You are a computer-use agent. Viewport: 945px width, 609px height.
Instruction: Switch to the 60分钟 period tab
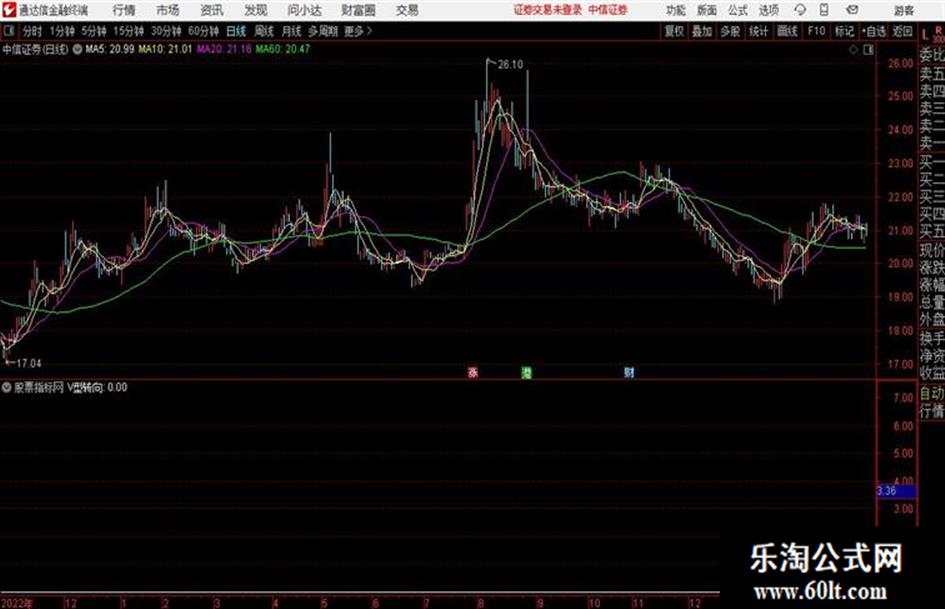pyautogui.click(x=203, y=31)
